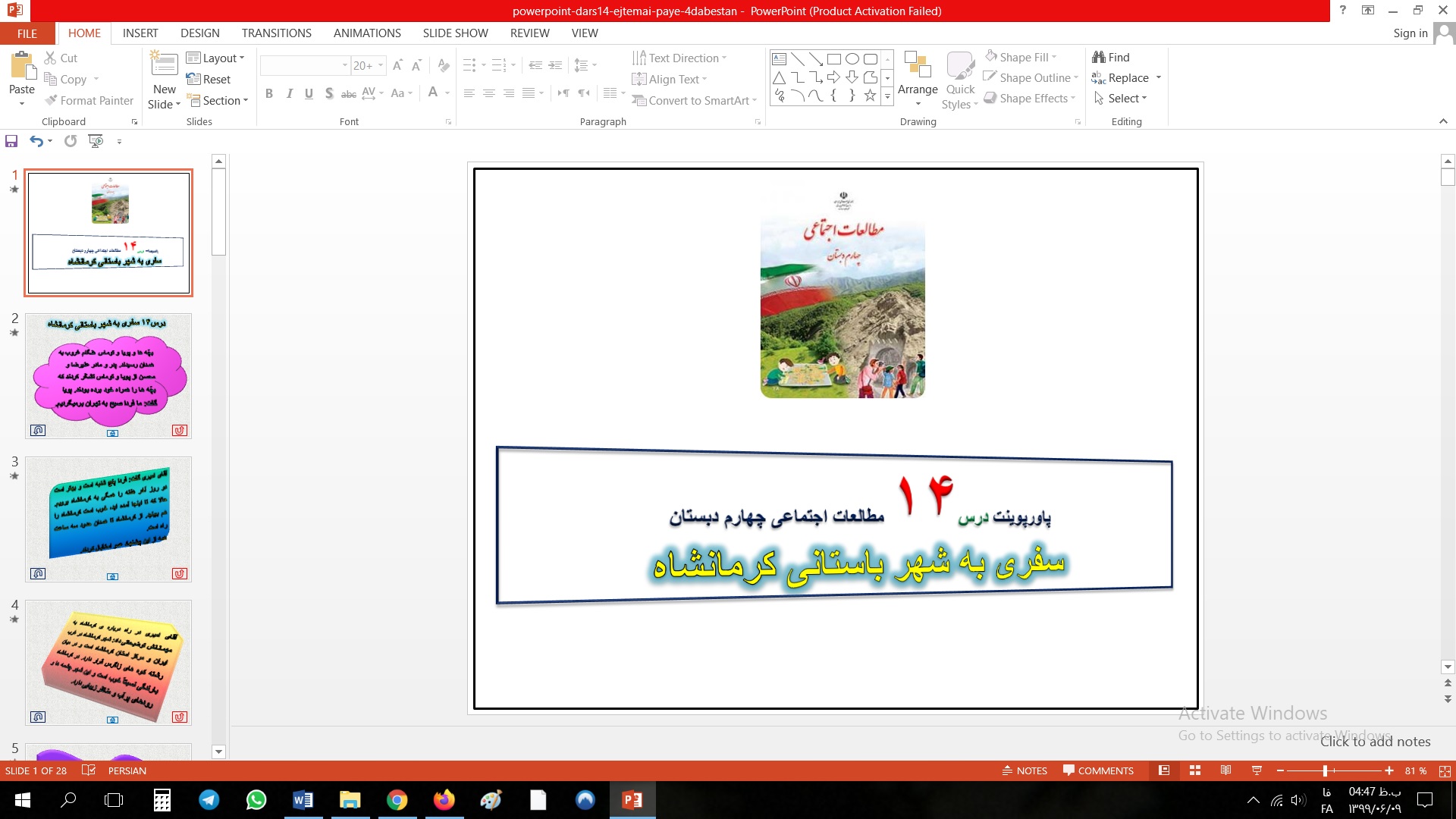This screenshot has width=1456, height=819.
Task: Open Reading View from status bar
Action: coord(1225,770)
